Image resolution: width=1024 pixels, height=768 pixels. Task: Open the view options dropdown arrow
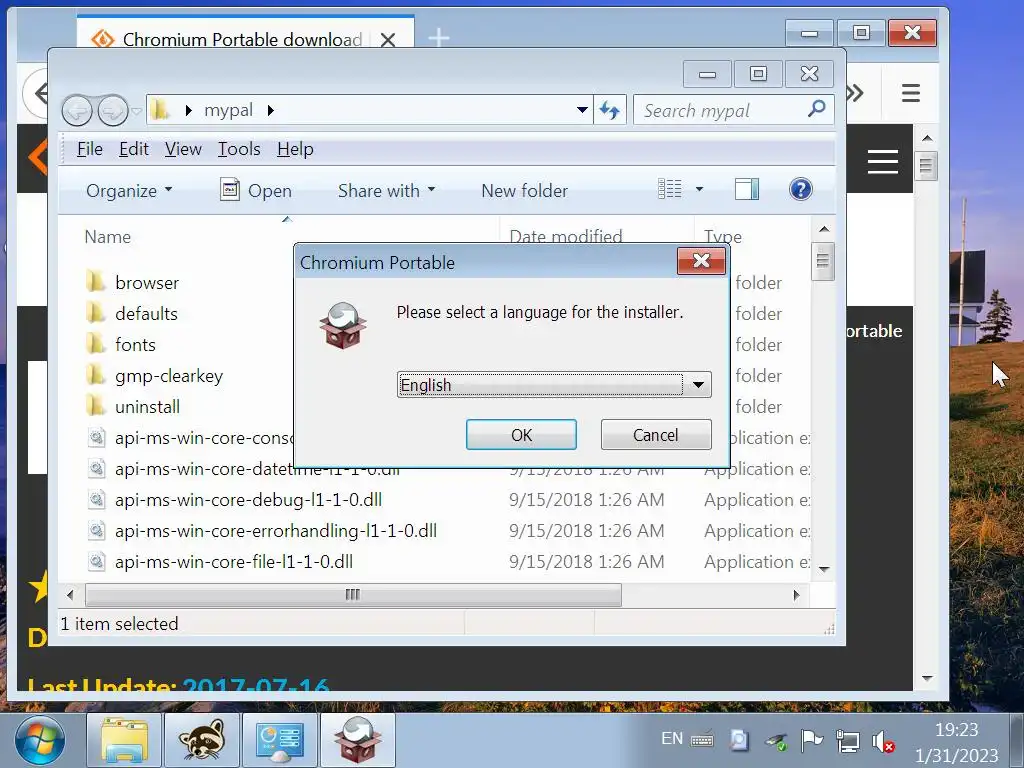699,189
